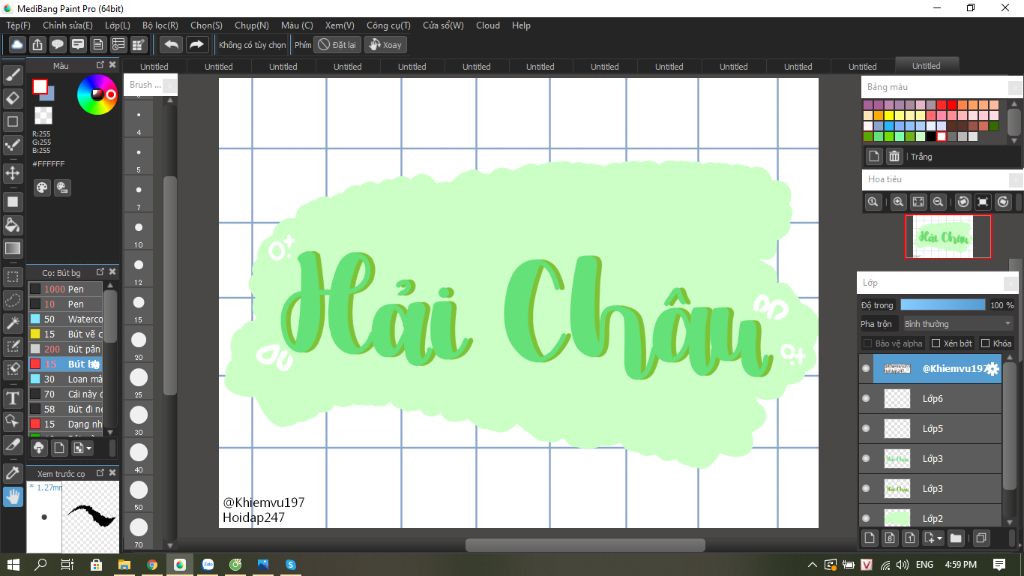This screenshot has height=576, width=1024.
Task: Select the Eyedropper tool
Action: [12, 473]
